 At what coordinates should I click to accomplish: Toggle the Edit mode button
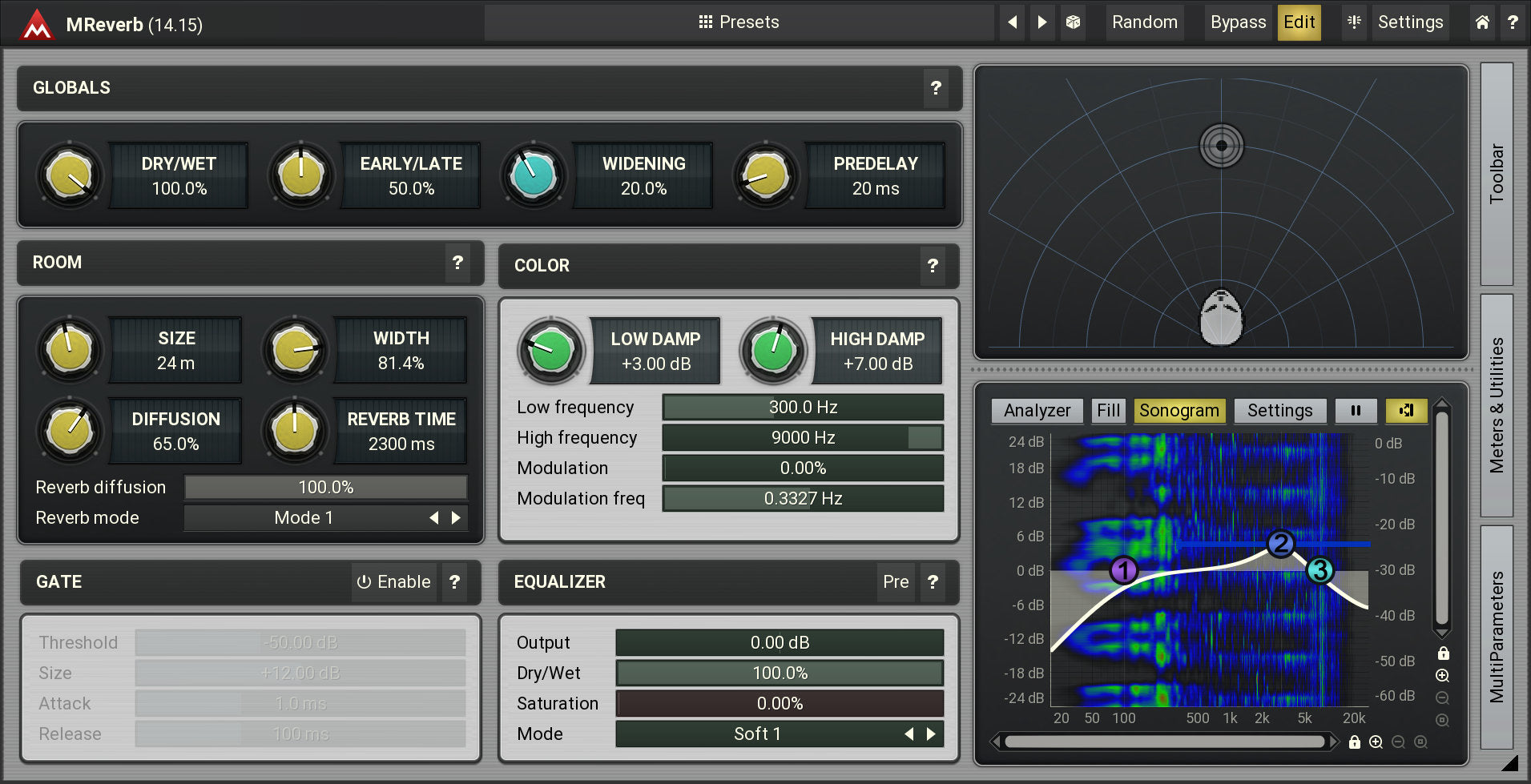[1299, 22]
